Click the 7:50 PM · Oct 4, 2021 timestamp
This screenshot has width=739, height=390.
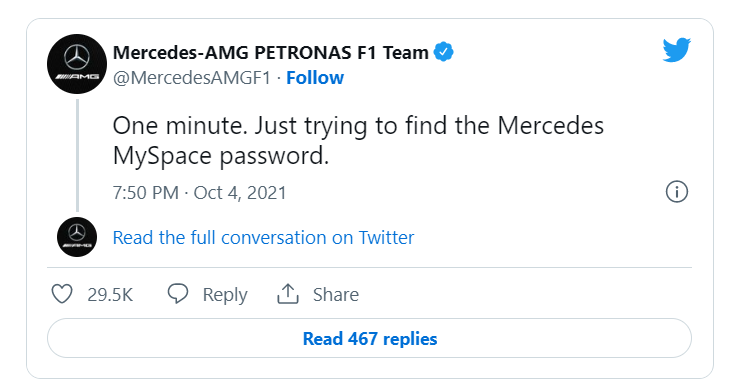199,193
